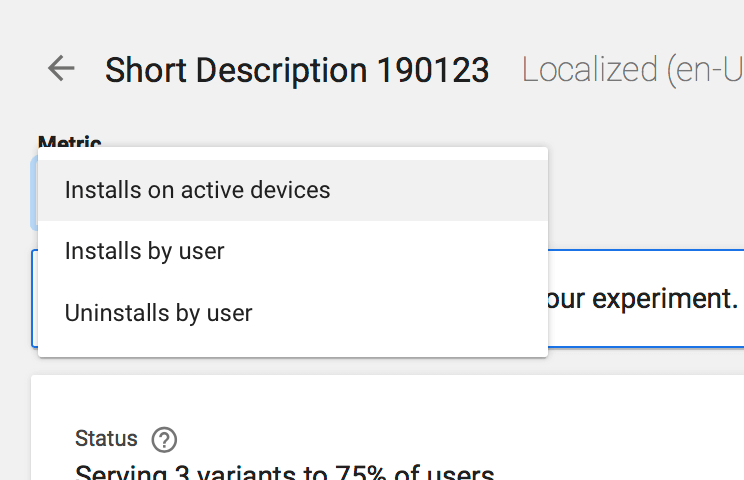This screenshot has width=744, height=480.
Task: Select "Installs on active devices" metric
Action: pos(197,189)
